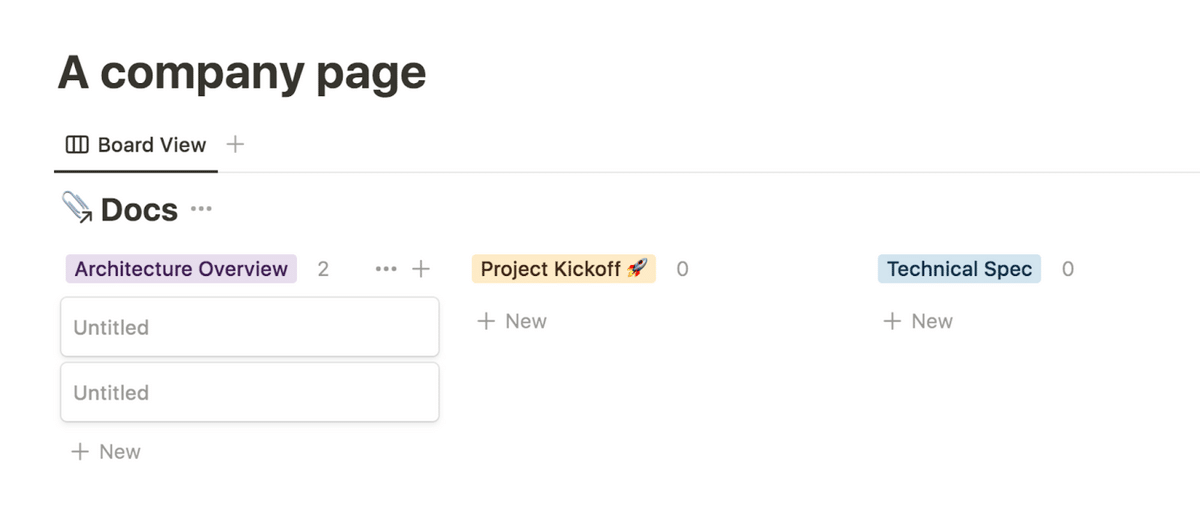
Task: Click plus icon under Technical Spec
Action: pos(892,321)
